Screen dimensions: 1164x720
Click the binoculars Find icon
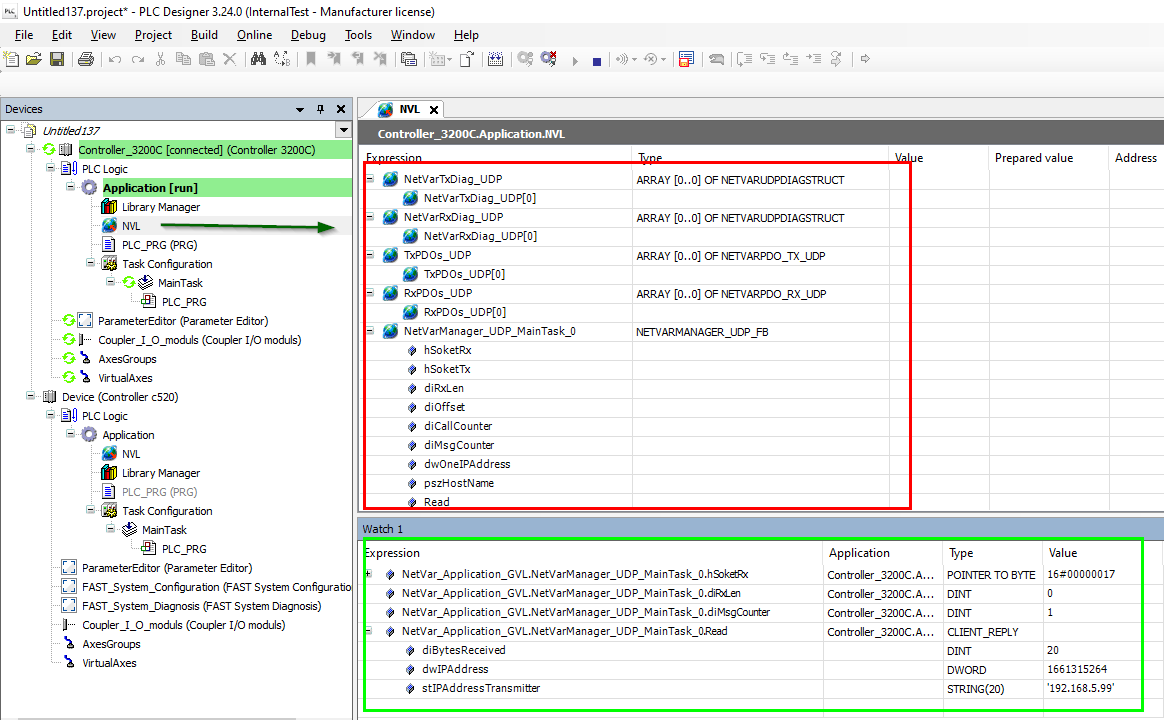pos(258,60)
